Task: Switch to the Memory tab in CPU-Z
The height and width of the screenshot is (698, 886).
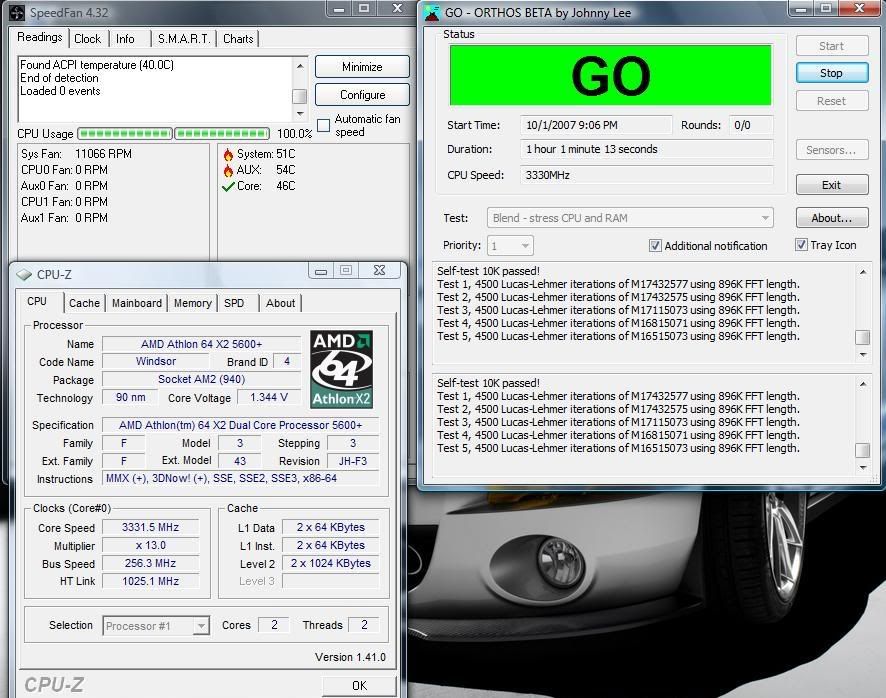Action: coord(193,303)
